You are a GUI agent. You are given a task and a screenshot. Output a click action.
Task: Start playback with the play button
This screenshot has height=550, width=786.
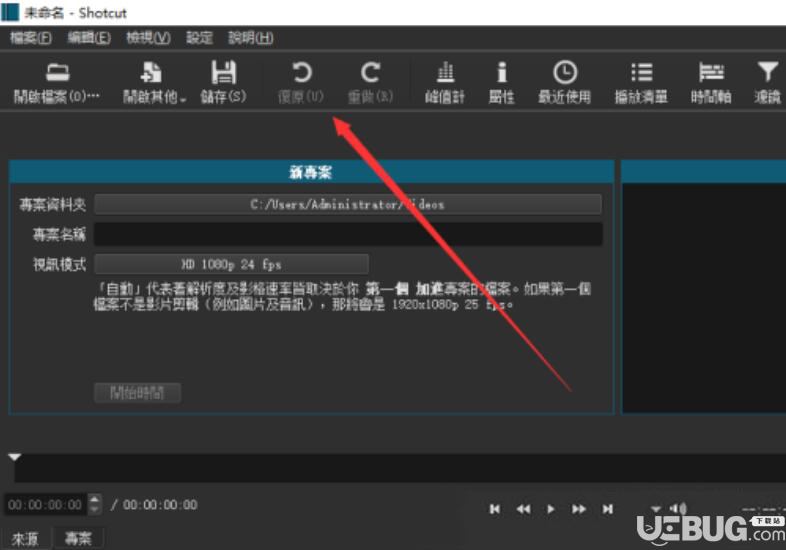(550, 509)
